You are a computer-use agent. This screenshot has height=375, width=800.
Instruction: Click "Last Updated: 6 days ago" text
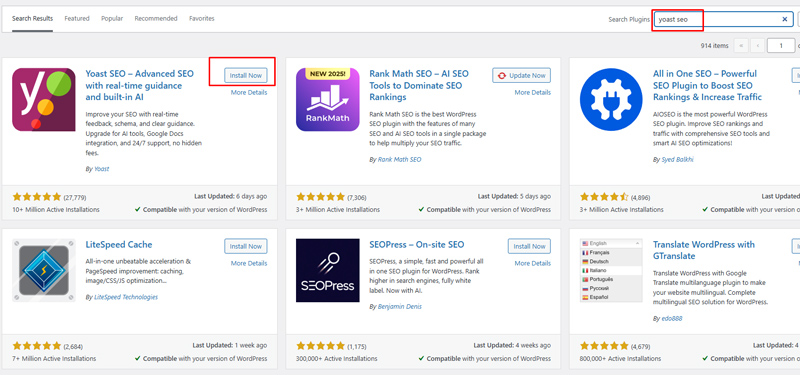coord(231,196)
